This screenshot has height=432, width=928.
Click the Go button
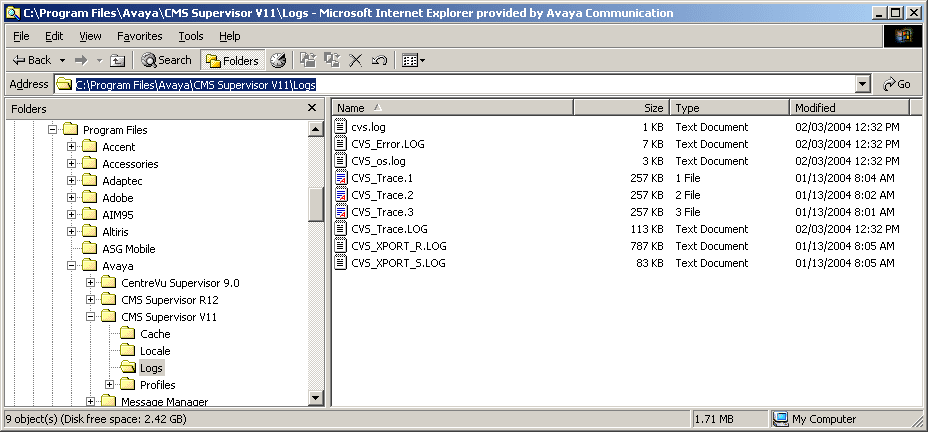click(897, 85)
